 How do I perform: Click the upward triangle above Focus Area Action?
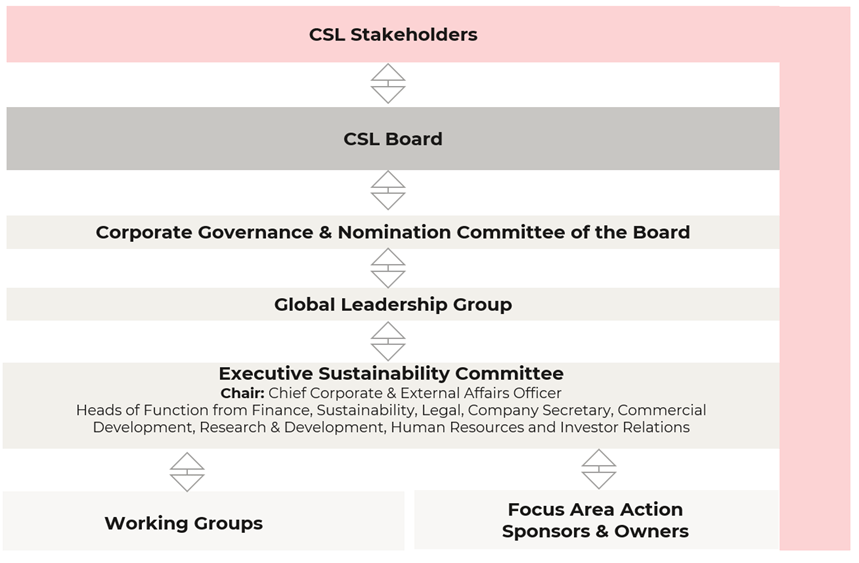[x=599, y=459]
